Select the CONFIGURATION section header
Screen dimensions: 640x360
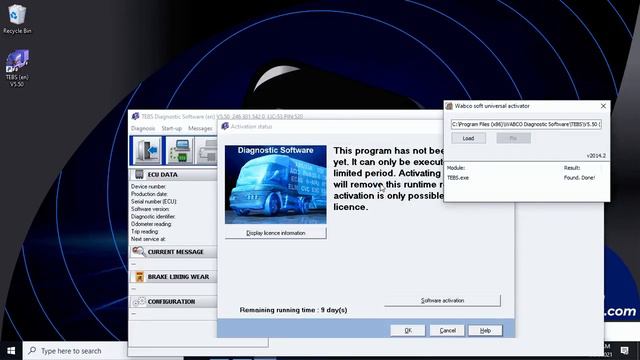pyautogui.click(x=173, y=301)
